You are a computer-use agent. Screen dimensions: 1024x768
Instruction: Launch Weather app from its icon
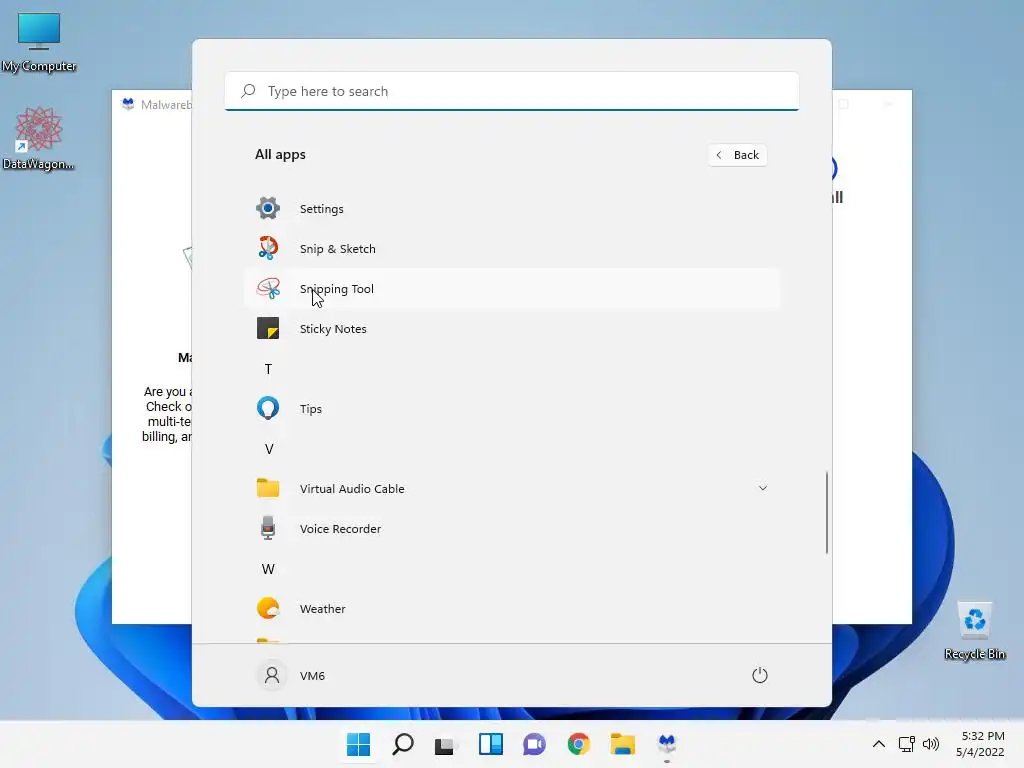(268, 608)
